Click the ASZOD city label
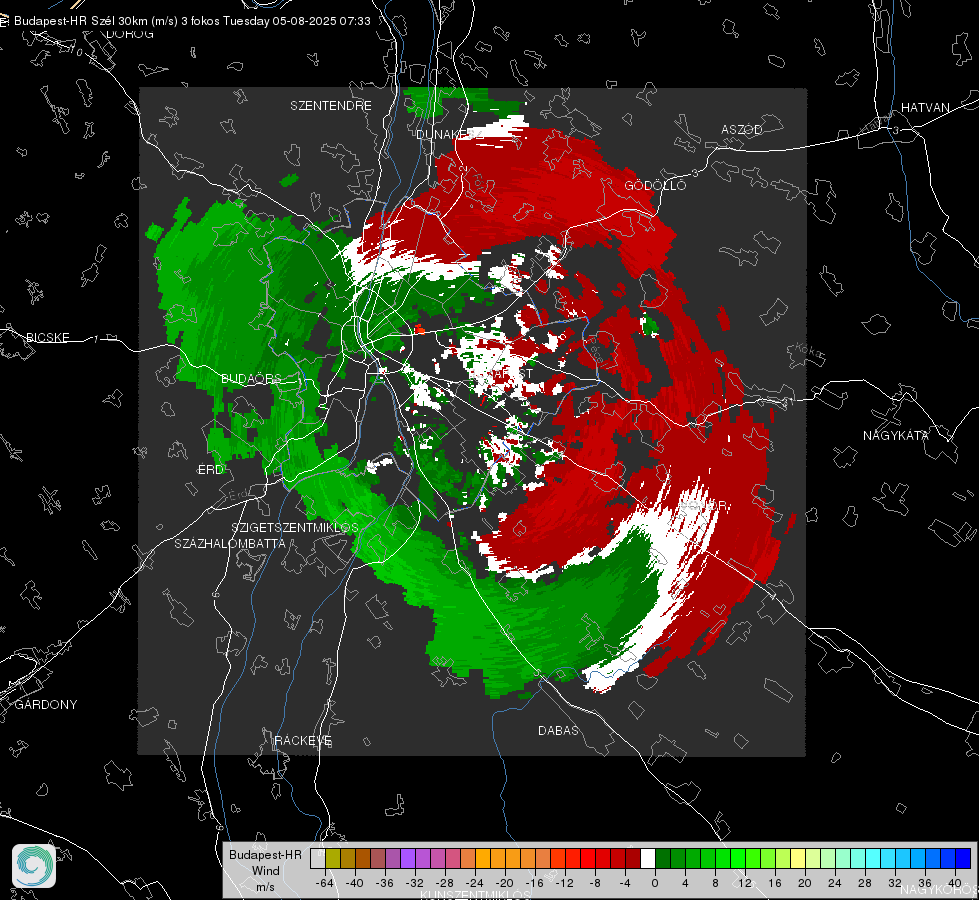Viewport: 979px width, 900px height. point(742,129)
